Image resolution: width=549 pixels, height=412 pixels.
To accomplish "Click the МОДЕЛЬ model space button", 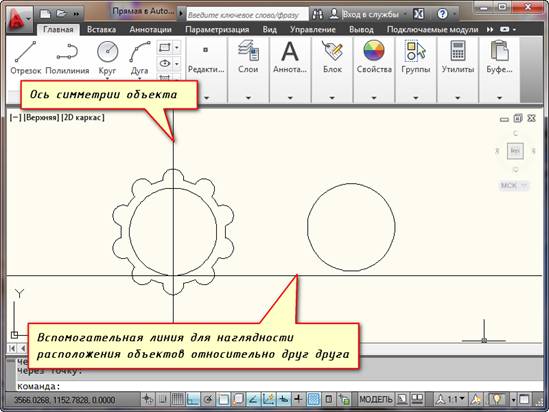I will (376, 399).
